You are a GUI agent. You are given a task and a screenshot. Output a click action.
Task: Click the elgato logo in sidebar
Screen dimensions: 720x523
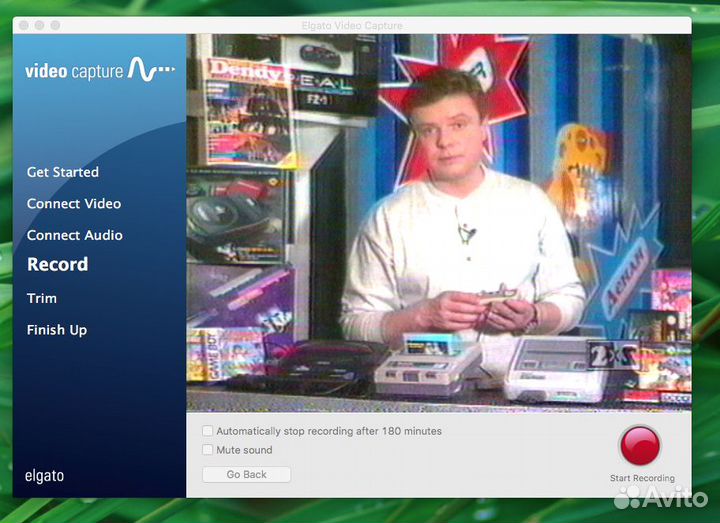click(x=44, y=476)
